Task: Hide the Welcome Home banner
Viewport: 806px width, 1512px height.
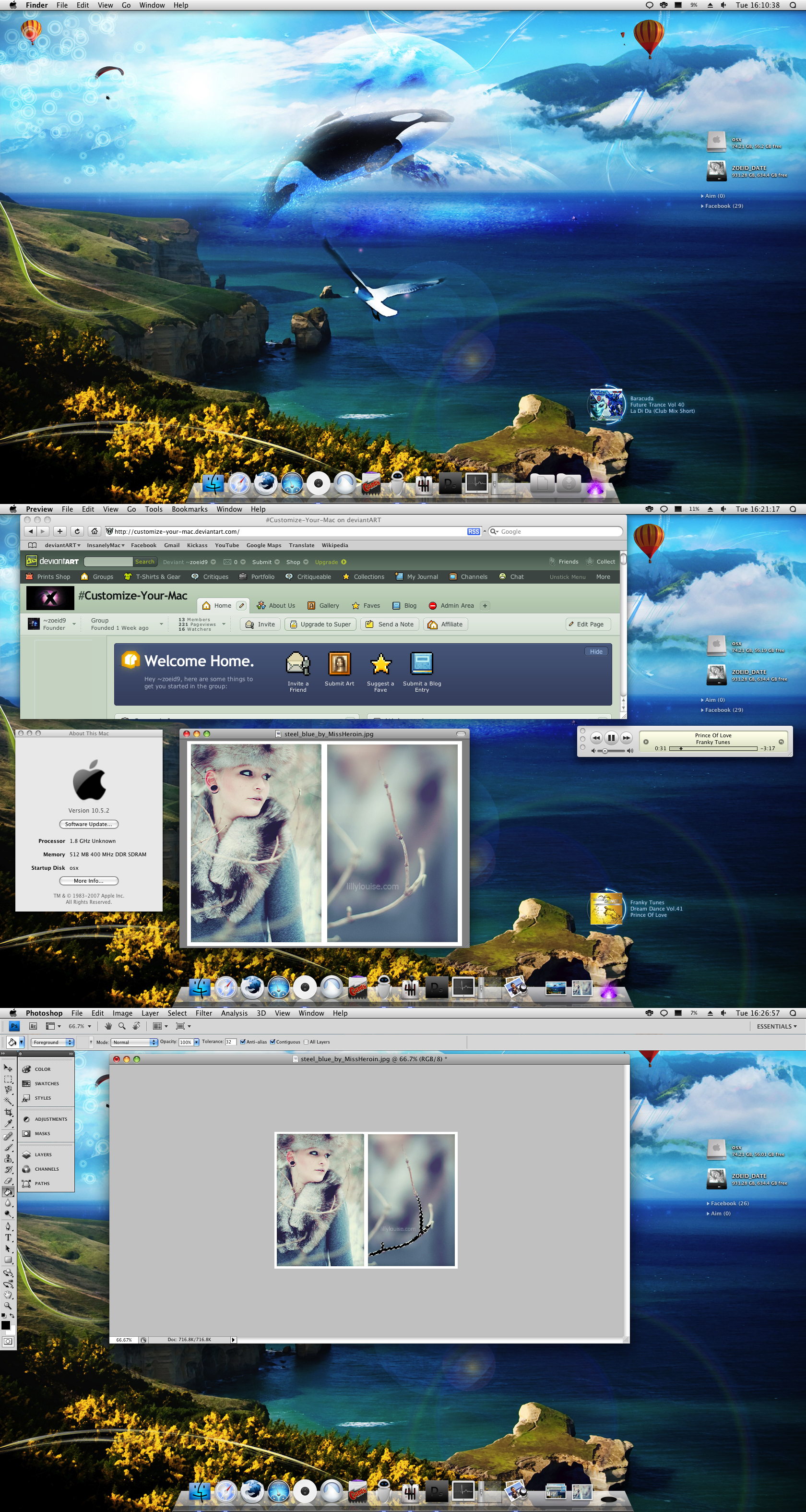Action: (x=596, y=651)
